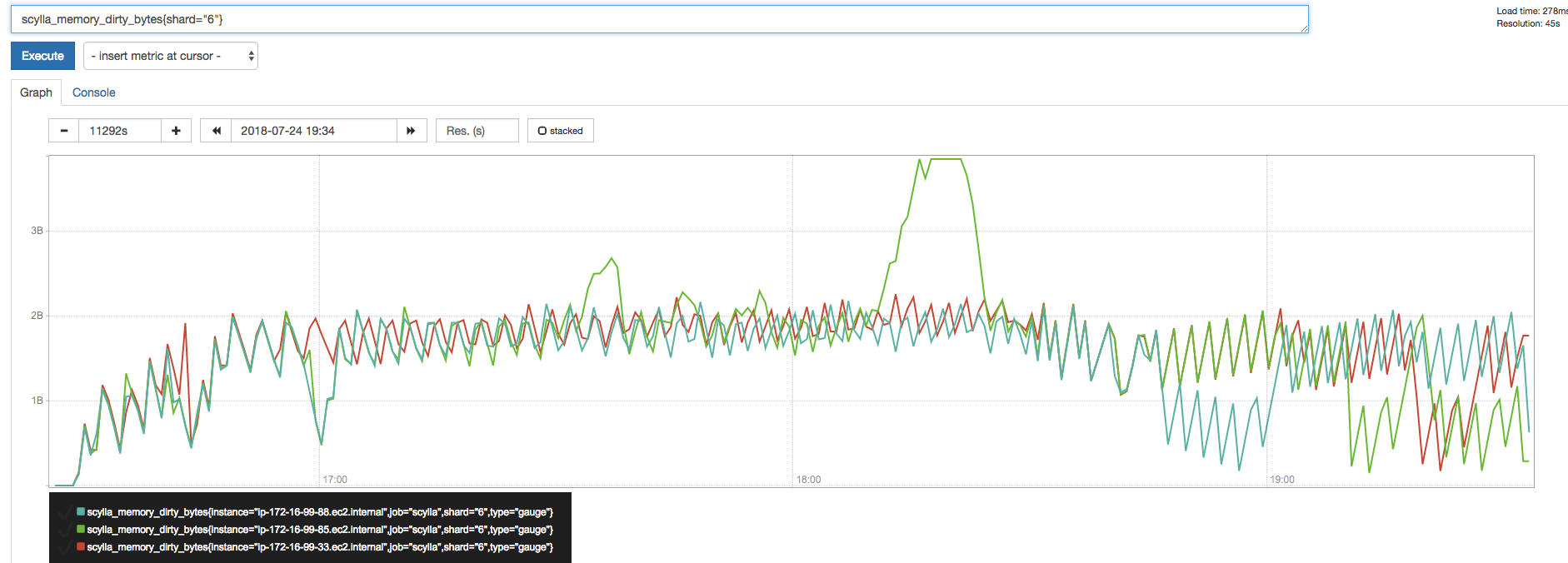Toggle legend series for instance ip-172-16-99-33
1568x563 pixels.
point(320,547)
